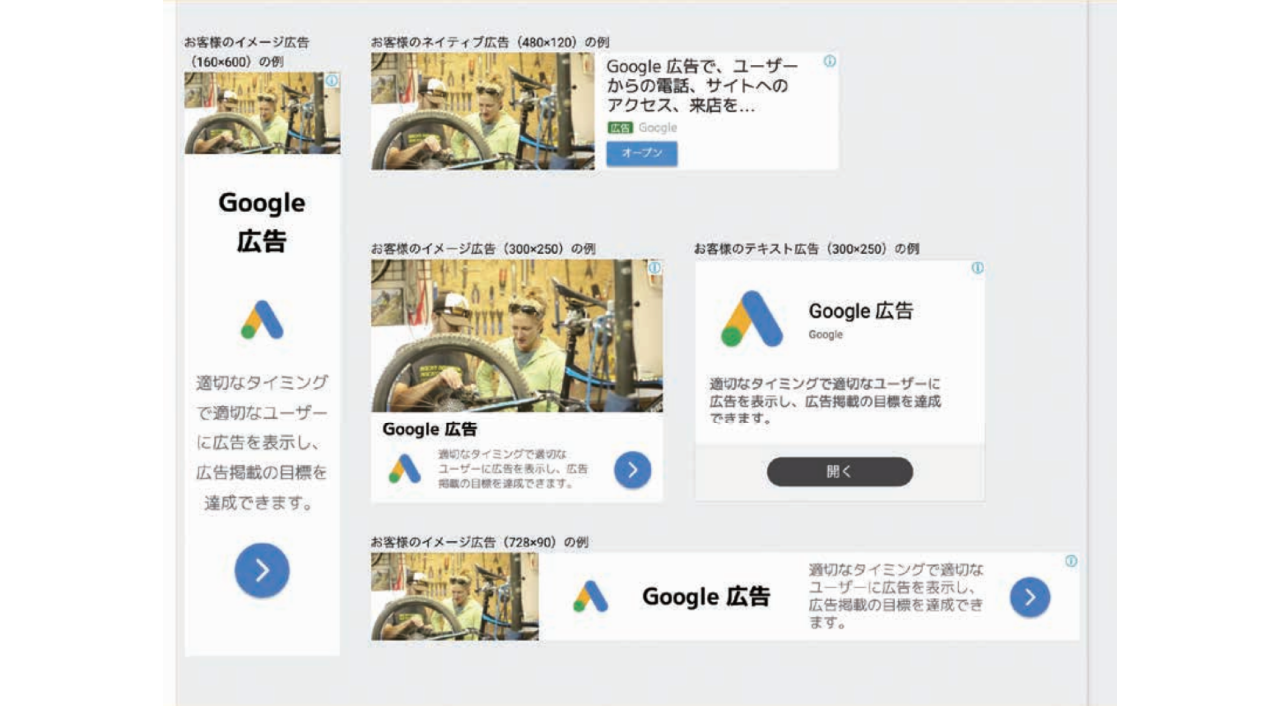Click the AdChoices info icon on skyscraper ad
Viewport: 1280px width, 707px height.
coord(332,79)
